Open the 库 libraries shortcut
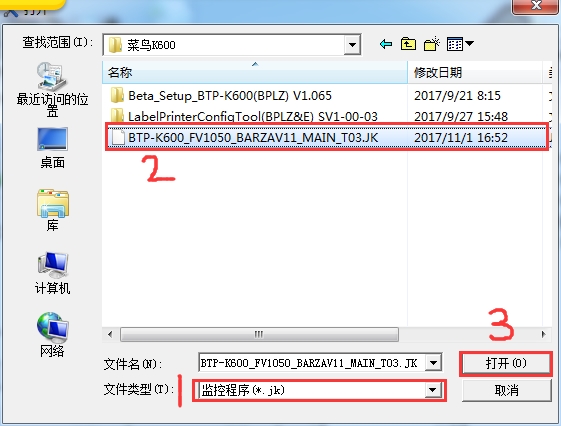561x426 pixels. coord(53,210)
